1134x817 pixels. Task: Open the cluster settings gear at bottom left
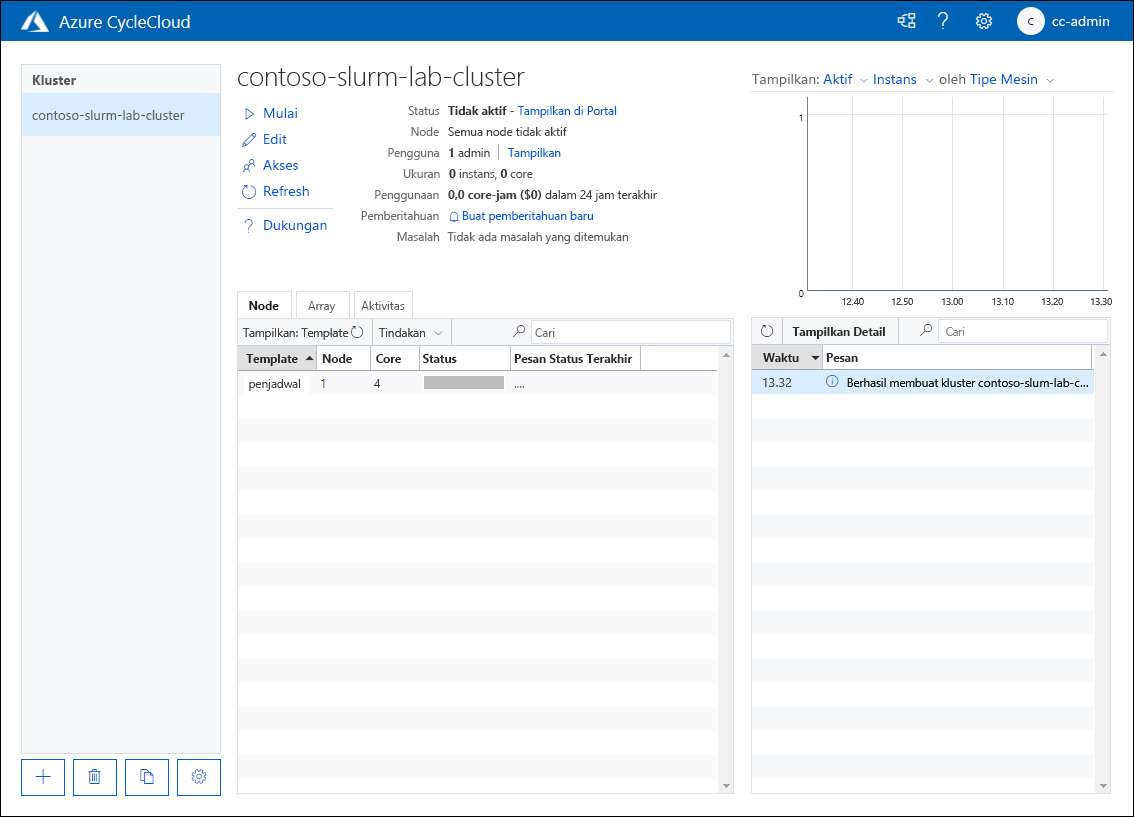[x=198, y=777]
